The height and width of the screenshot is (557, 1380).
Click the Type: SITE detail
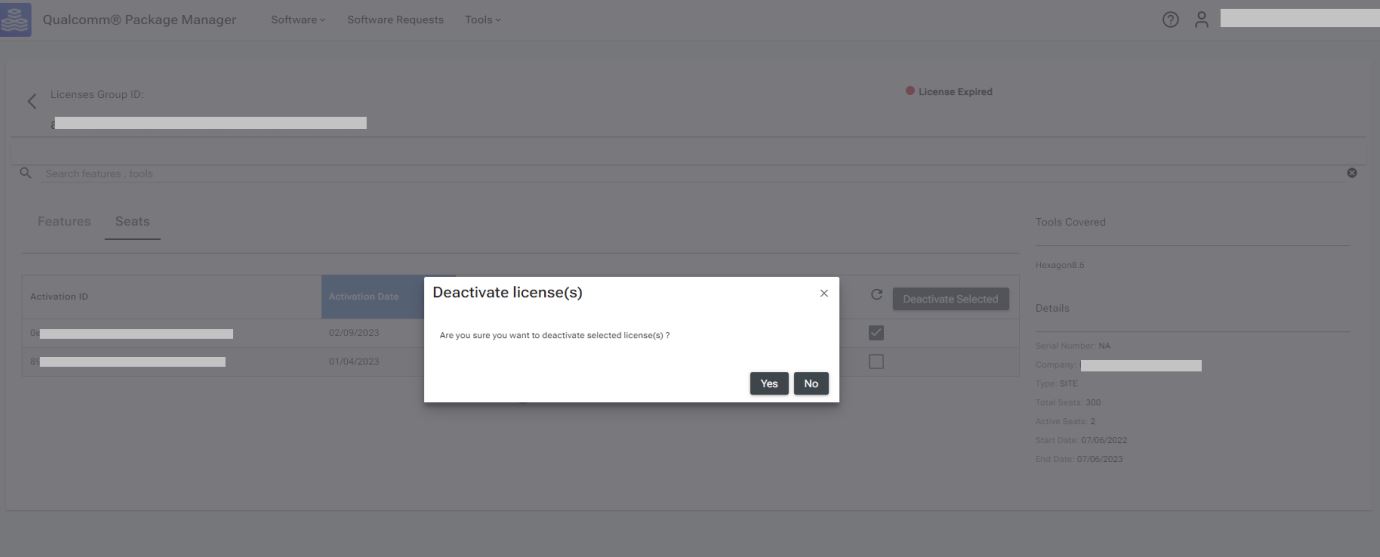[x=1058, y=384]
